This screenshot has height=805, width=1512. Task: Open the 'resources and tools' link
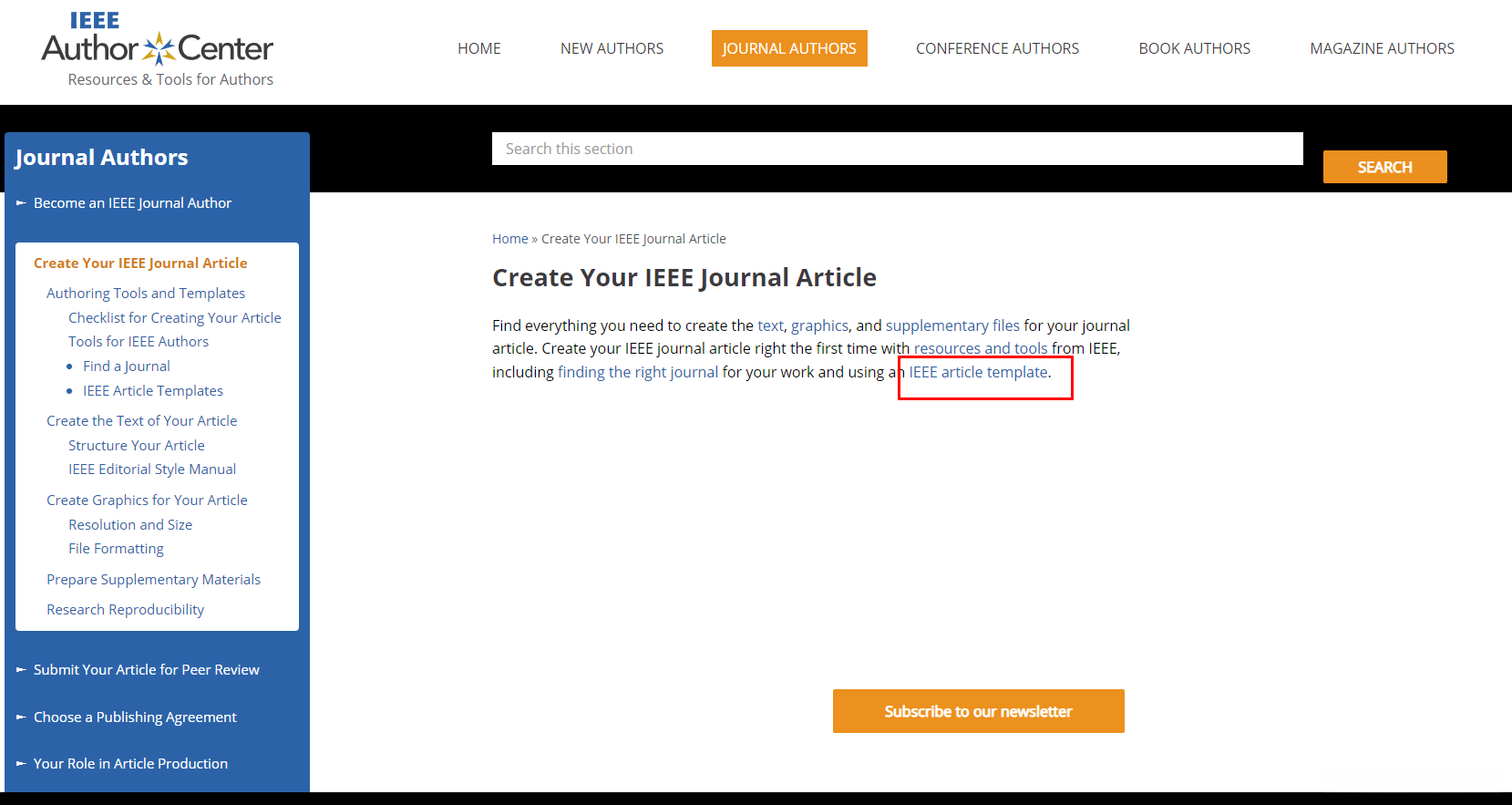[x=981, y=348]
